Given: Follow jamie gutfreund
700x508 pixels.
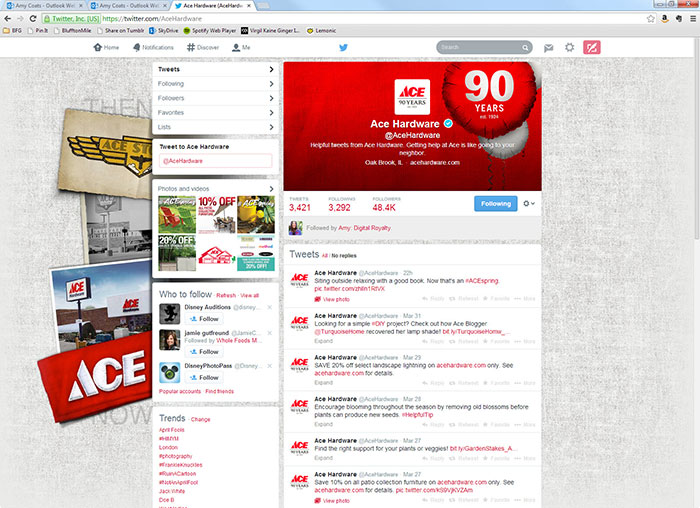Looking at the screenshot, I should [x=204, y=352].
